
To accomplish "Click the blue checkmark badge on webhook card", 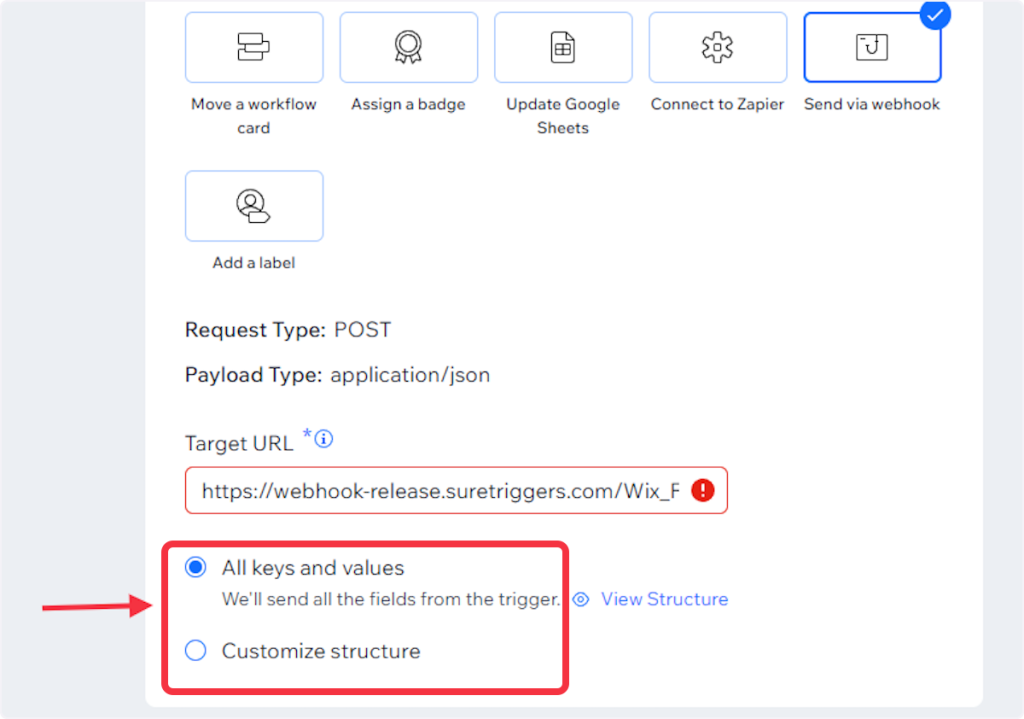I will [935, 15].
